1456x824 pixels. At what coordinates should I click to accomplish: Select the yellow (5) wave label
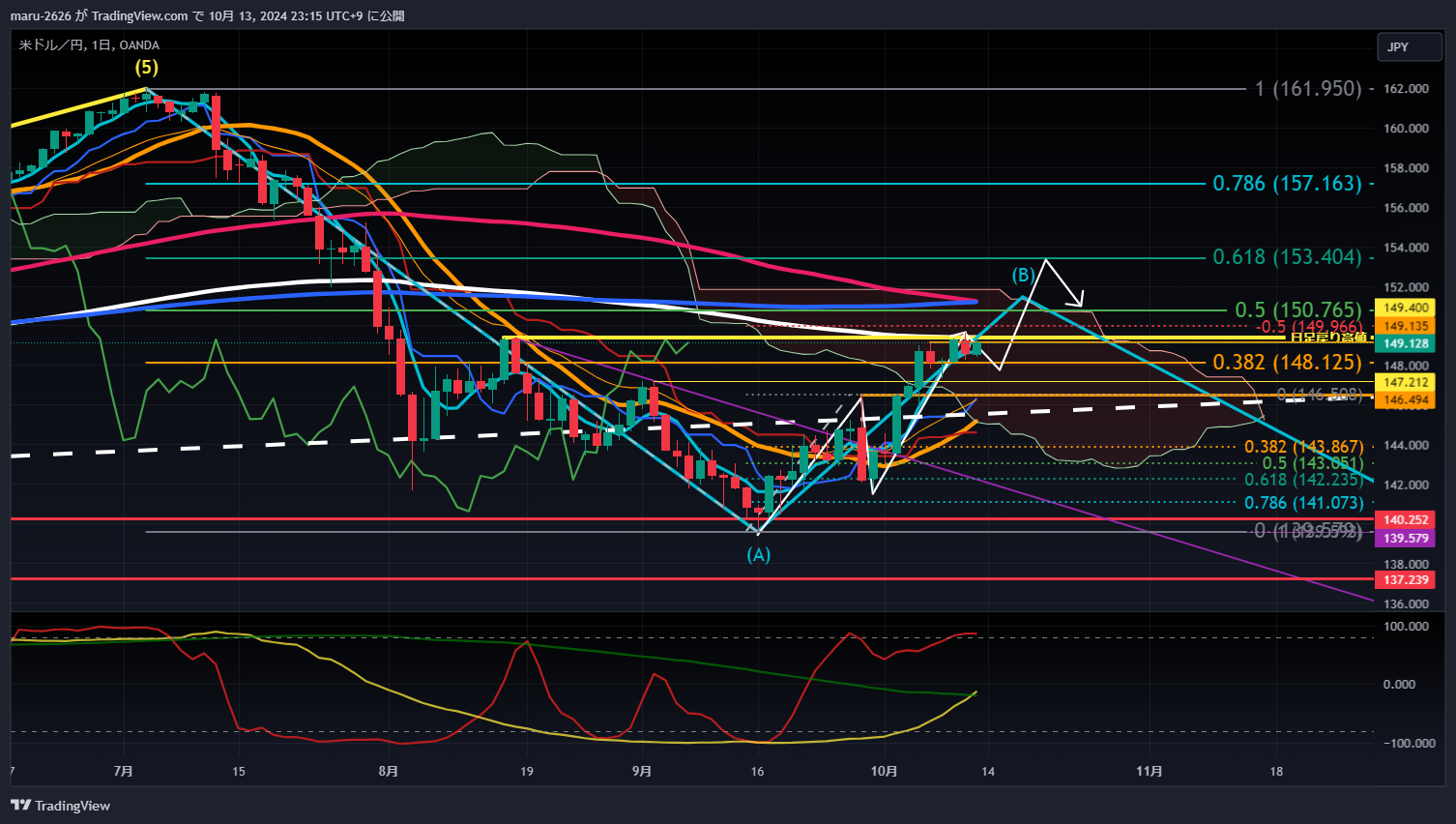pyautogui.click(x=146, y=67)
